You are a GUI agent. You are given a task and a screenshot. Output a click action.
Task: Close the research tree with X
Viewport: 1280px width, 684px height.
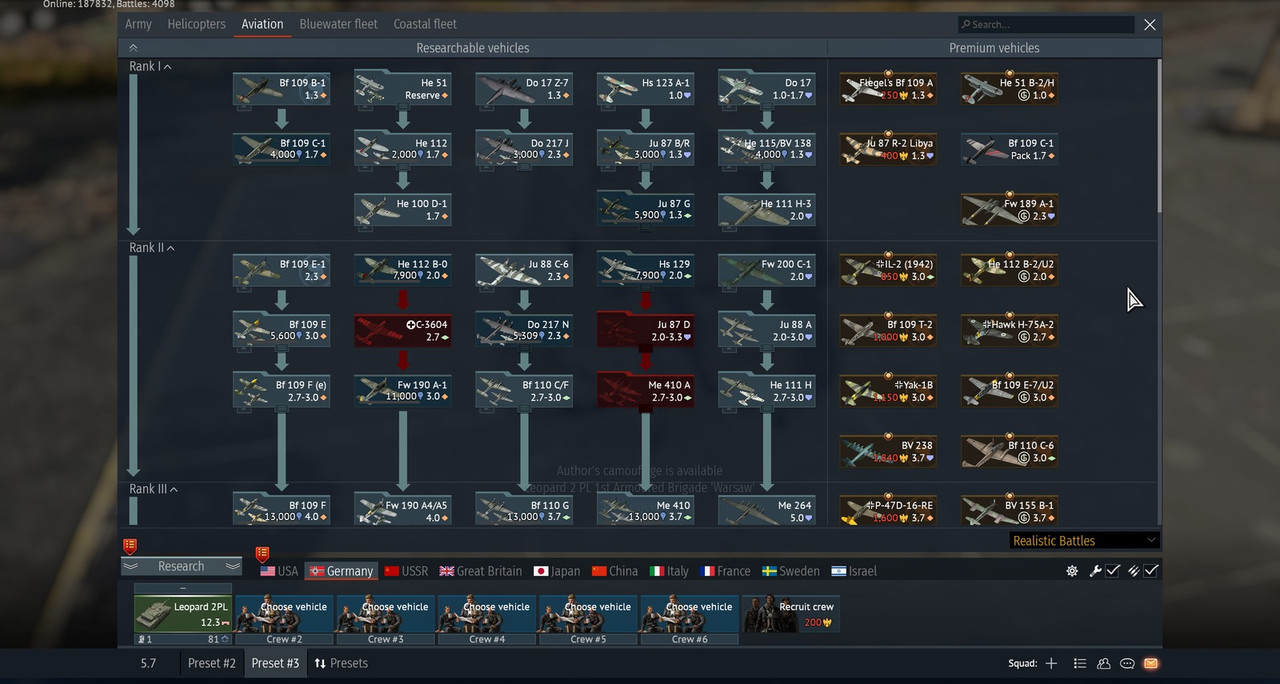1150,24
